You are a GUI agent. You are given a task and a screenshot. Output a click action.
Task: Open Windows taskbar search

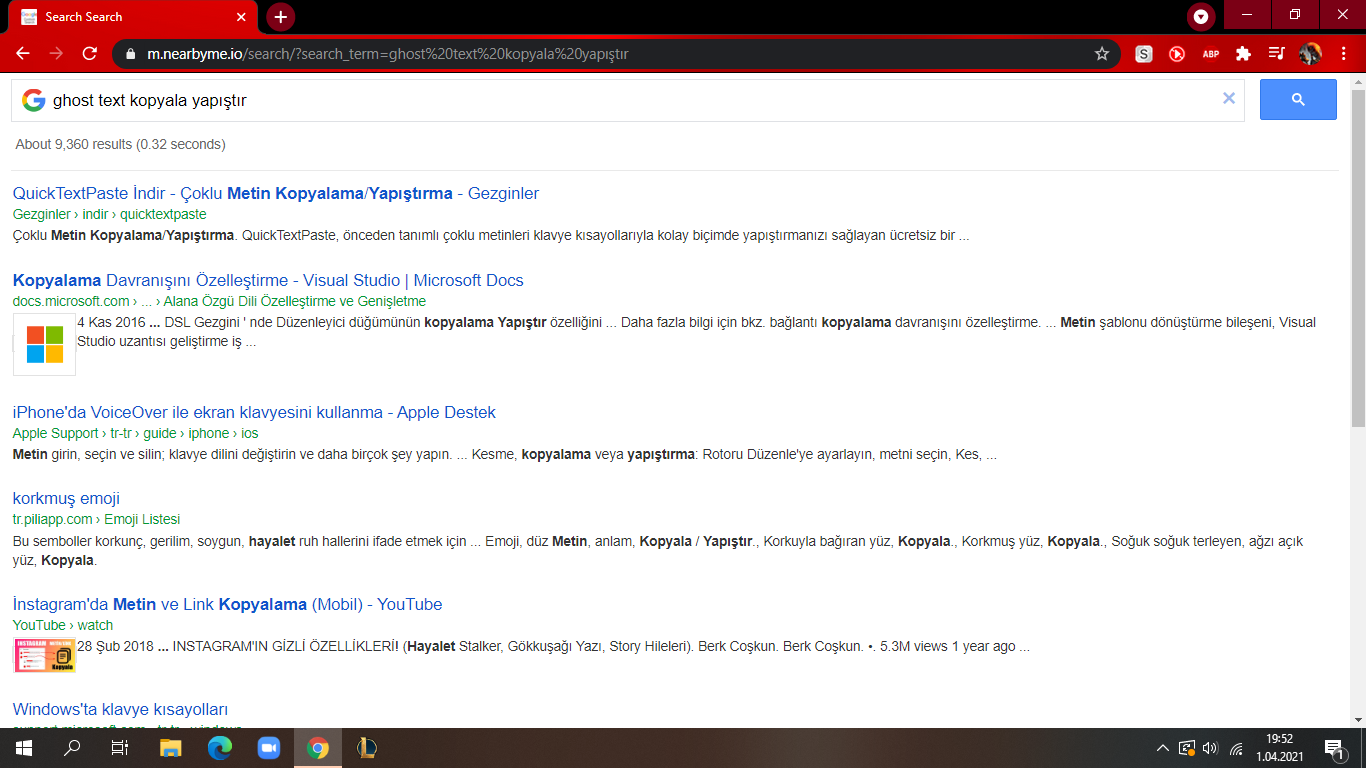tap(71, 748)
